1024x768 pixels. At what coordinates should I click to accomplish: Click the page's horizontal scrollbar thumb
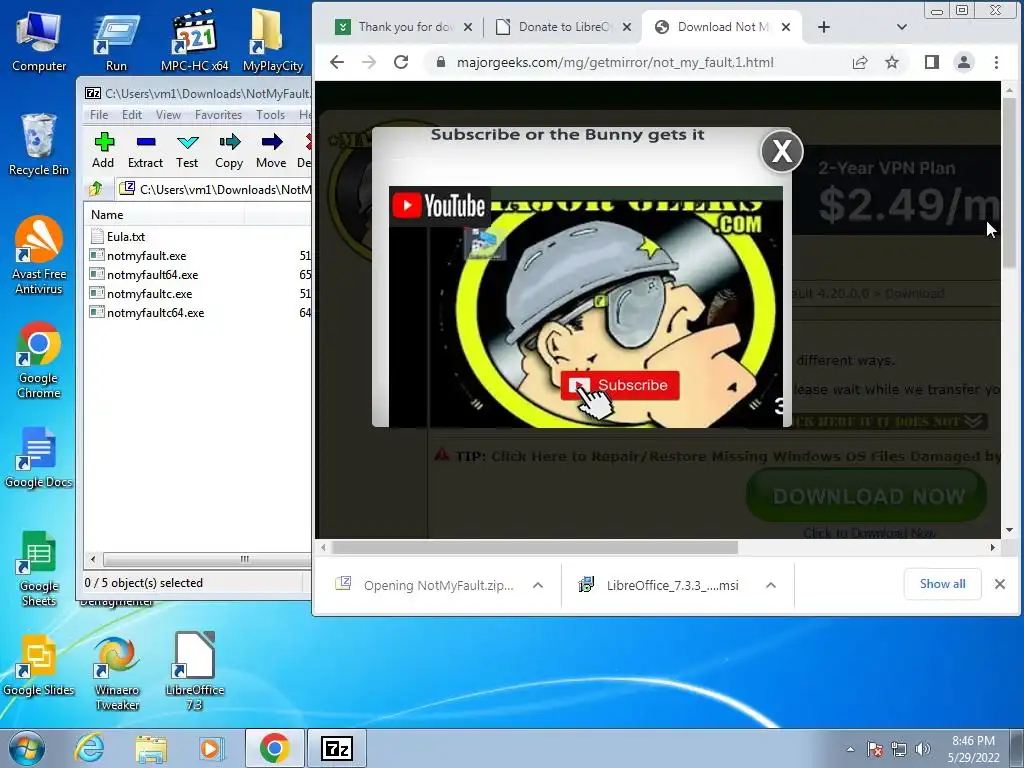click(536, 547)
